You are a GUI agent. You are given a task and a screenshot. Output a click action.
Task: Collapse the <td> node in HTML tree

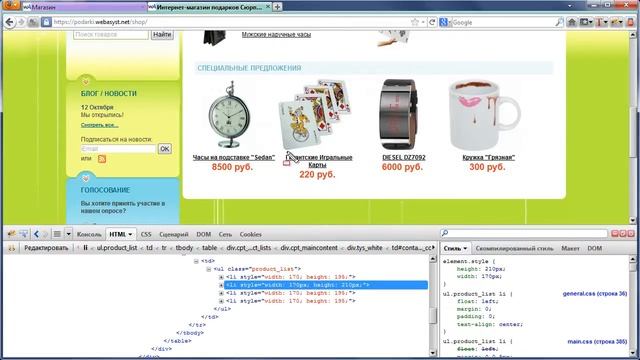(x=196, y=261)
